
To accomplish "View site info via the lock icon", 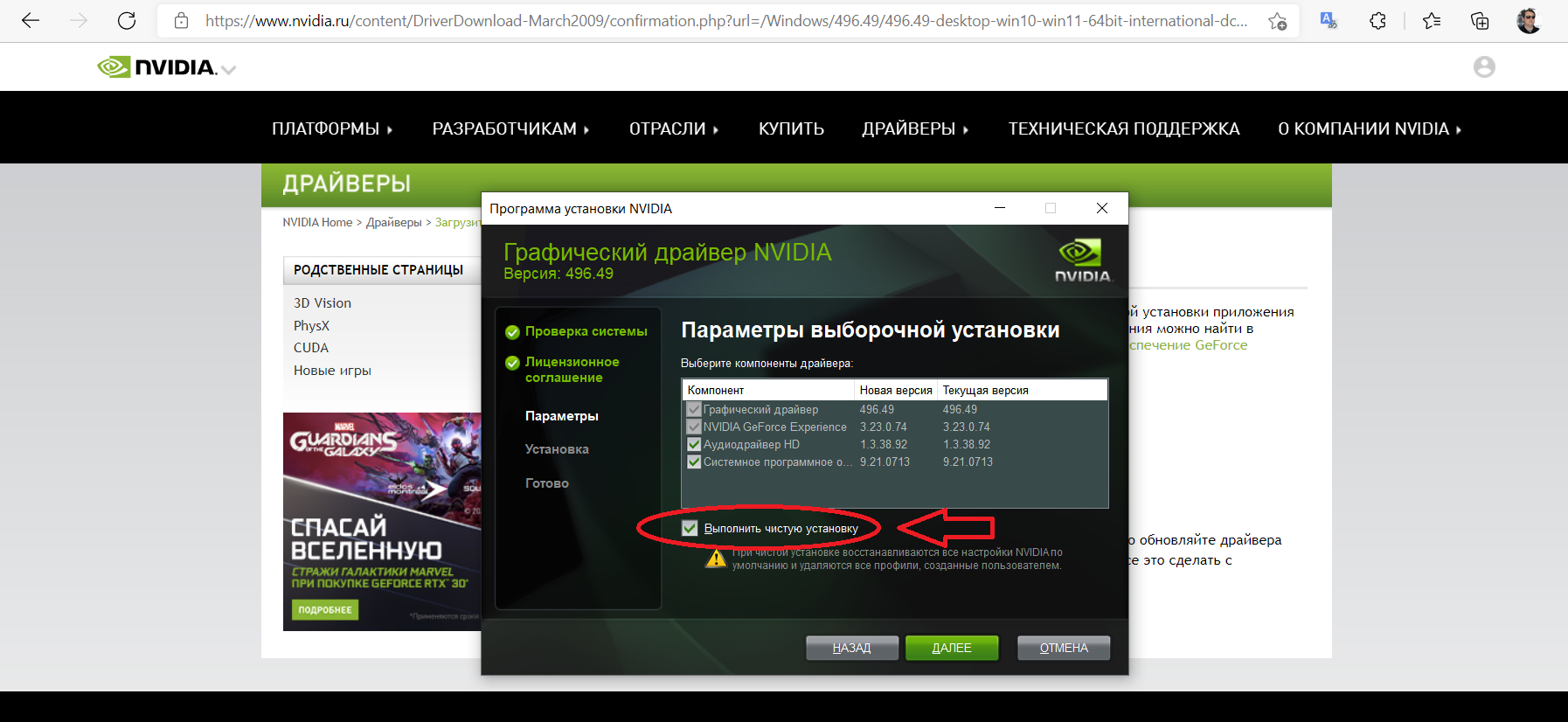I will [181, 20].
